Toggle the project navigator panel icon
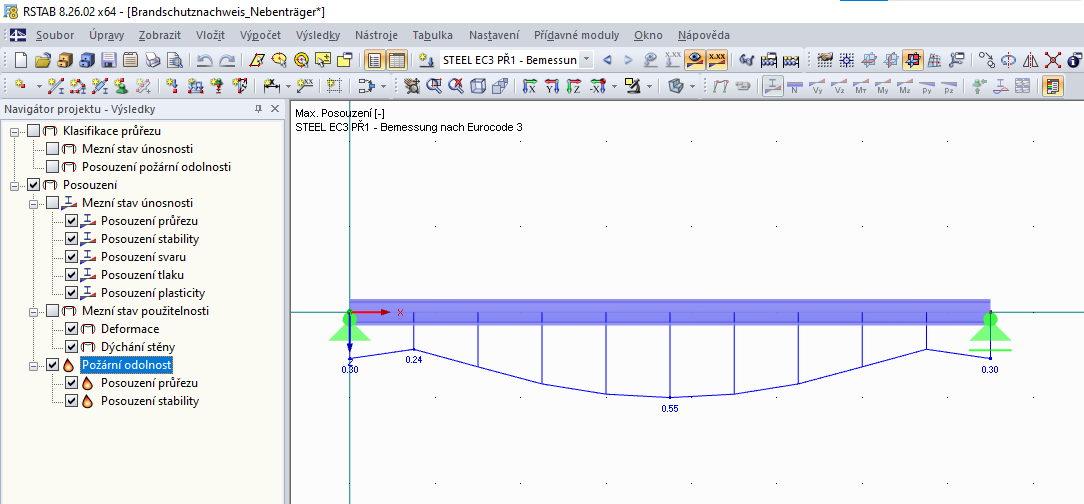The height and width of the screenshot is (504, 1084). click(x=374, y=60)
